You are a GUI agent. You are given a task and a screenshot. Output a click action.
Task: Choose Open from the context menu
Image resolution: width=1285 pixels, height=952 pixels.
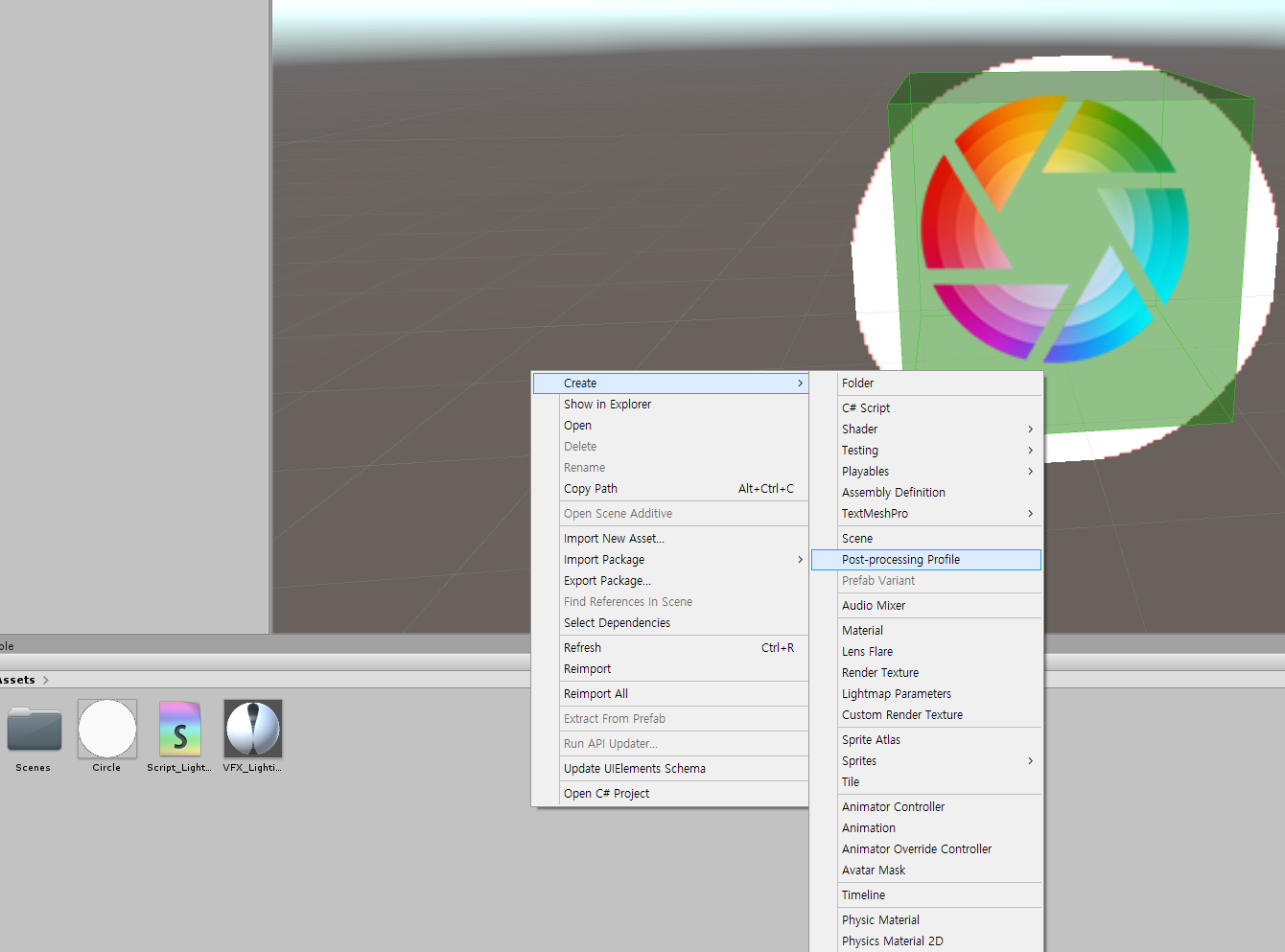670,426
